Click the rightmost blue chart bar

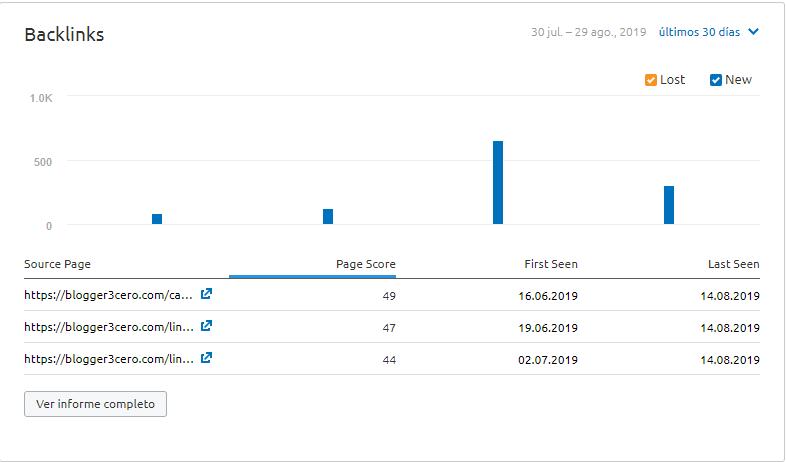669,205
